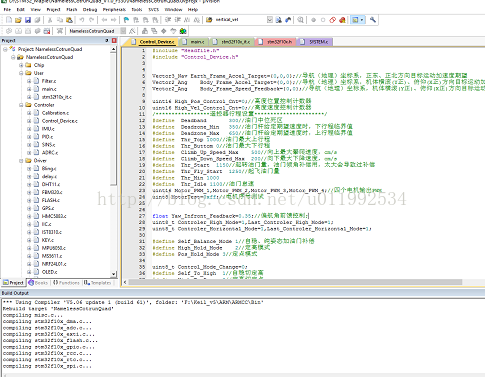
Task: Select GPS.c in project tree
Action: [48, 208]
